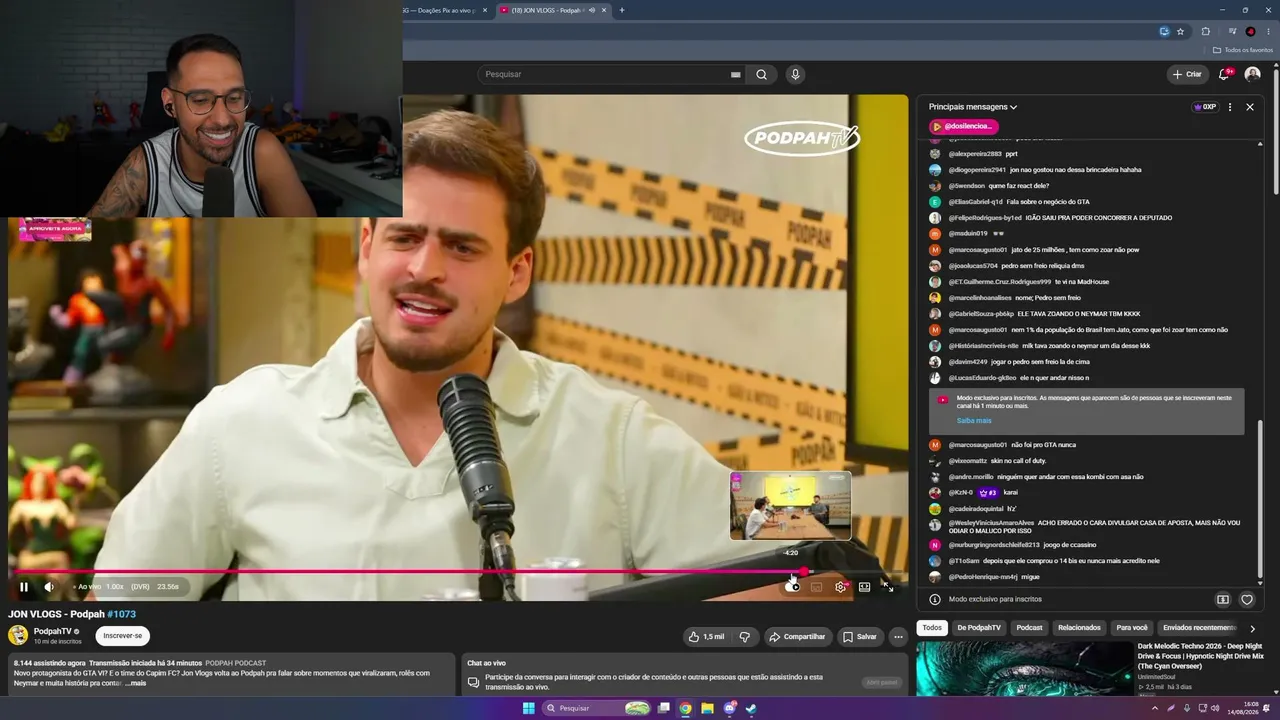Open the live chat options menu
Image resolution: width=1280 pixels, height=720 pixels.
pyautogui.click(x=1230, y=107)
